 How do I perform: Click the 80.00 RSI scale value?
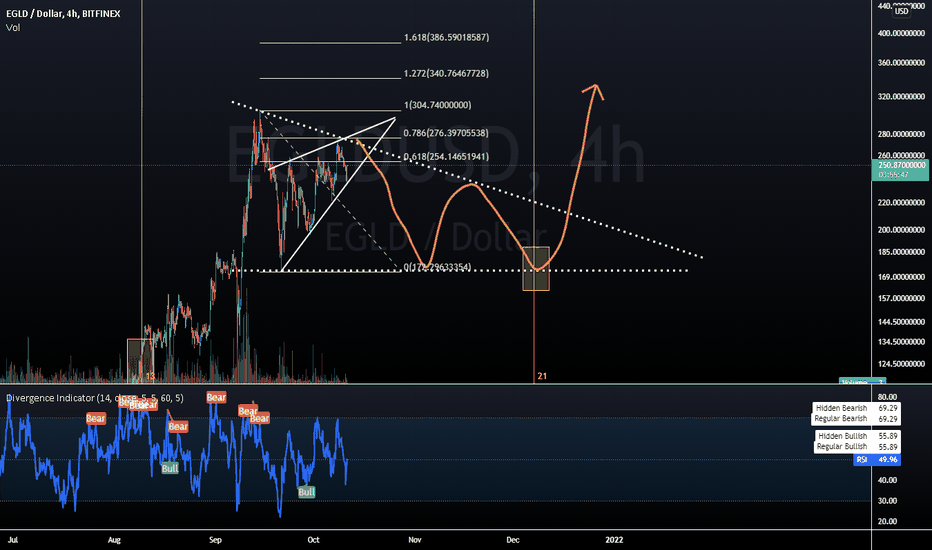click(x=887, y=397)
